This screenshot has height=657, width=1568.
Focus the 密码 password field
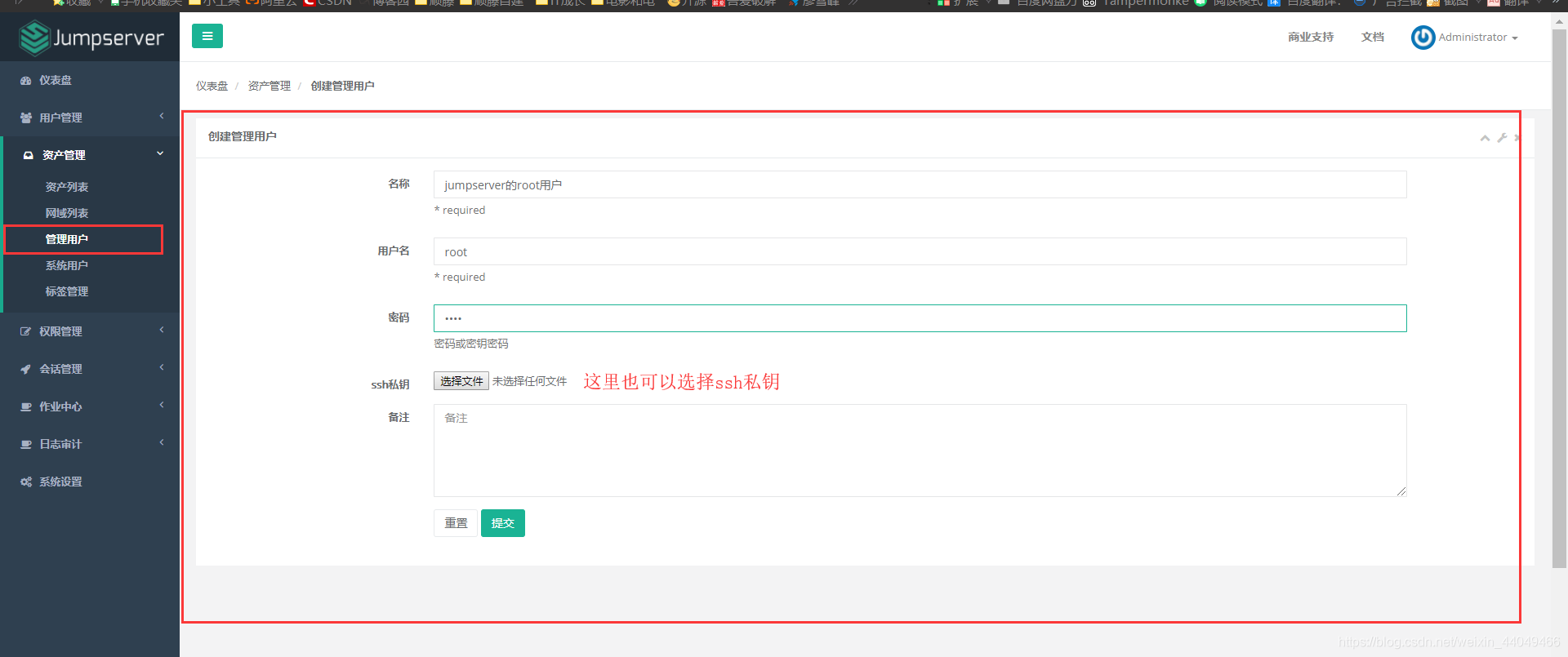920,318
